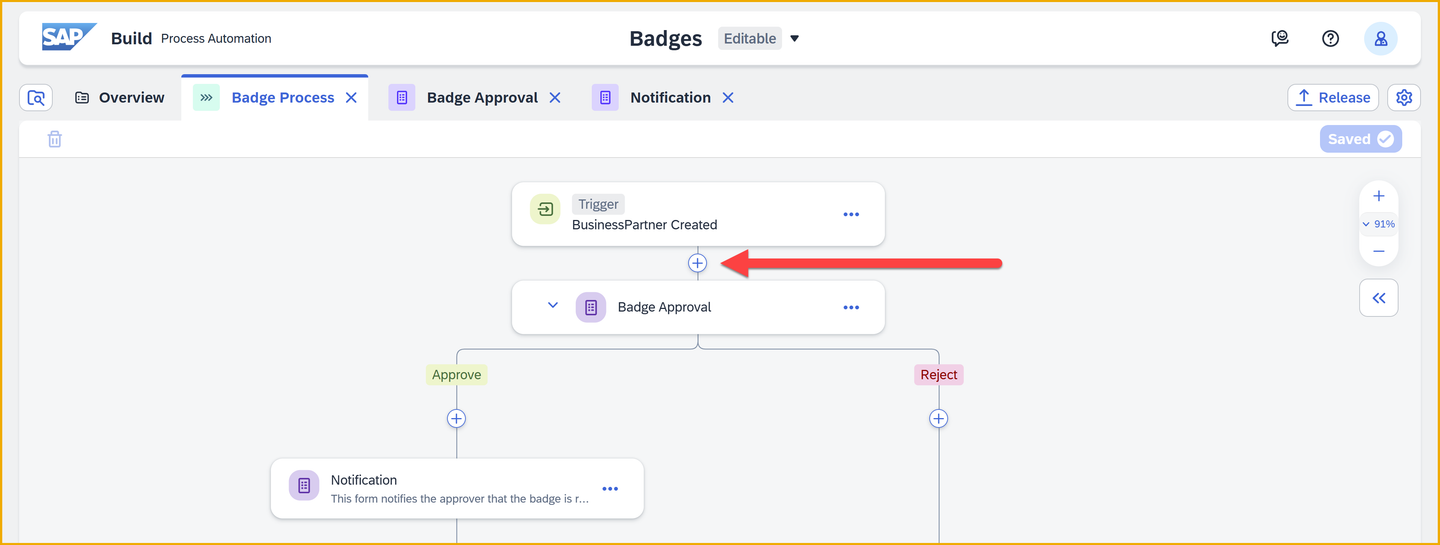Add step under the Reject branch

pos(939,418)
